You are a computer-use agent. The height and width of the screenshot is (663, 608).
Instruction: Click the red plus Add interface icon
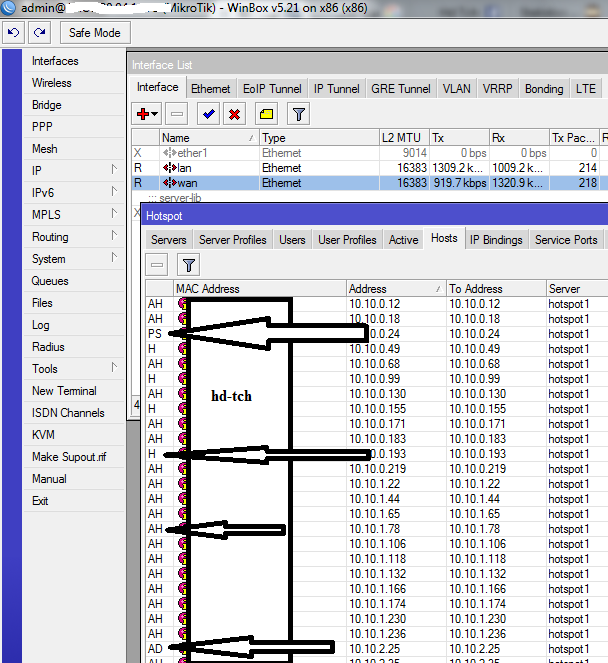(x=143, y=114)
